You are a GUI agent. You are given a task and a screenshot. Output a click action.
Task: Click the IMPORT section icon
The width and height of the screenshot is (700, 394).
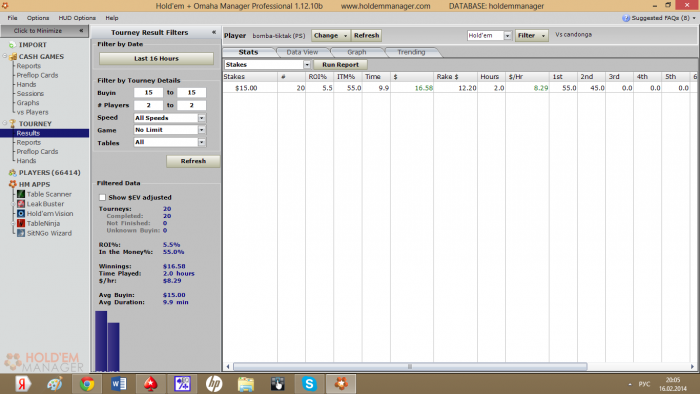point(12,45)
